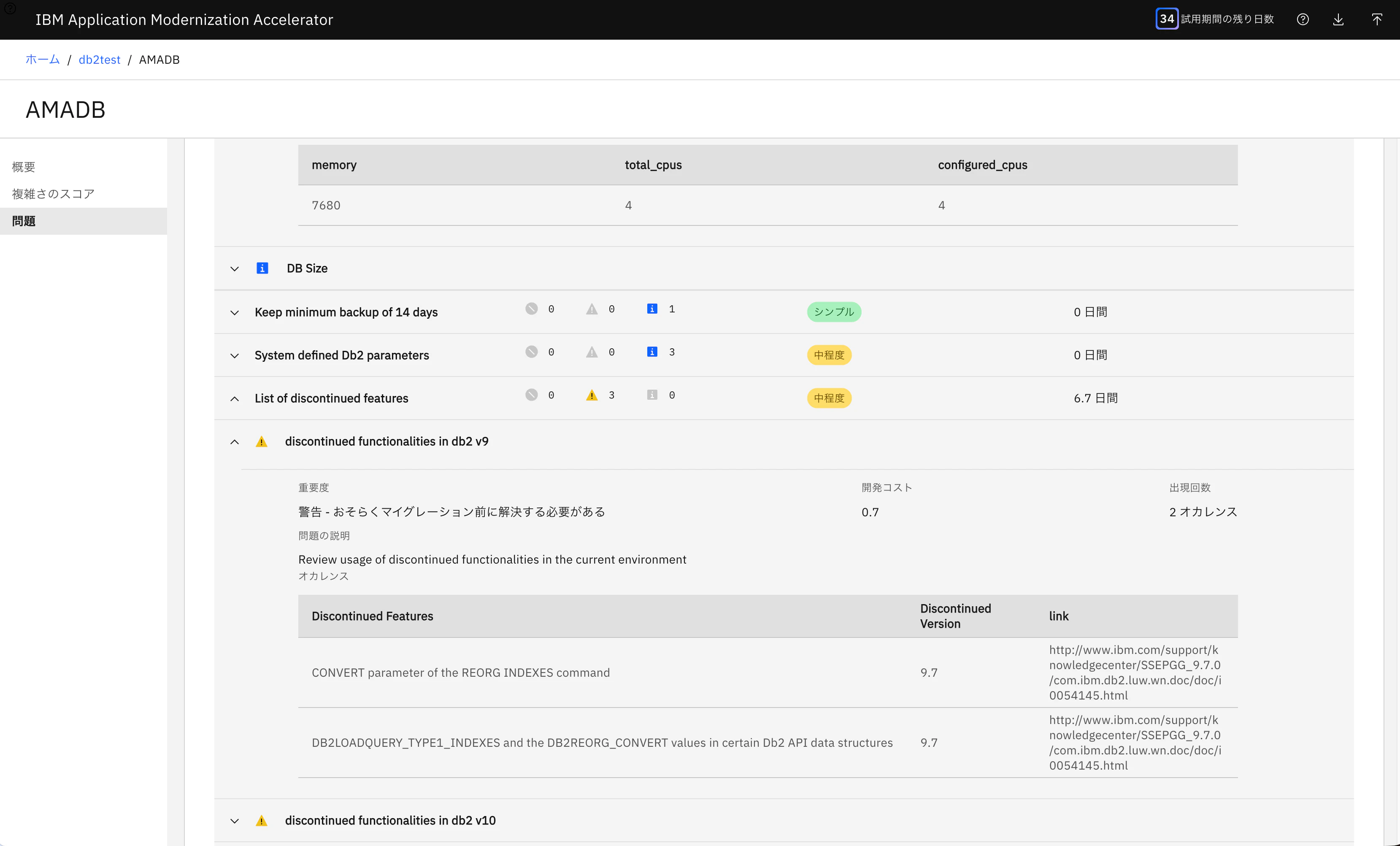This screenshot has width=1400, height=846.
Task: Collapse List of discontinued features chevron
Action: coord(235,399)
